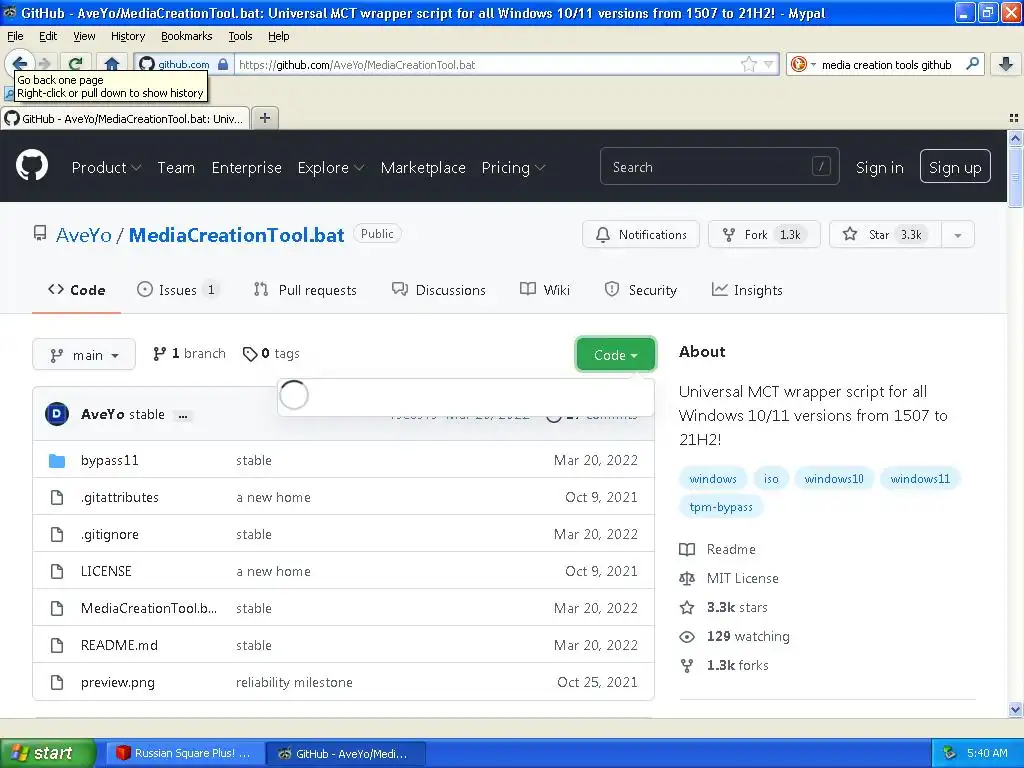Open the Tools menu
This screenshot has width=1024, height=768.
(240, 36)
